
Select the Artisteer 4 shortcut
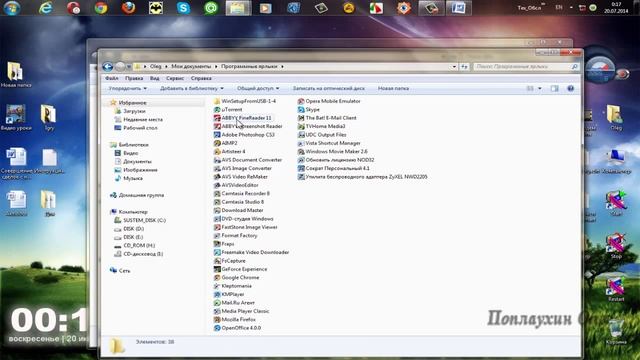pyautogui.click(x=230, y=151)
